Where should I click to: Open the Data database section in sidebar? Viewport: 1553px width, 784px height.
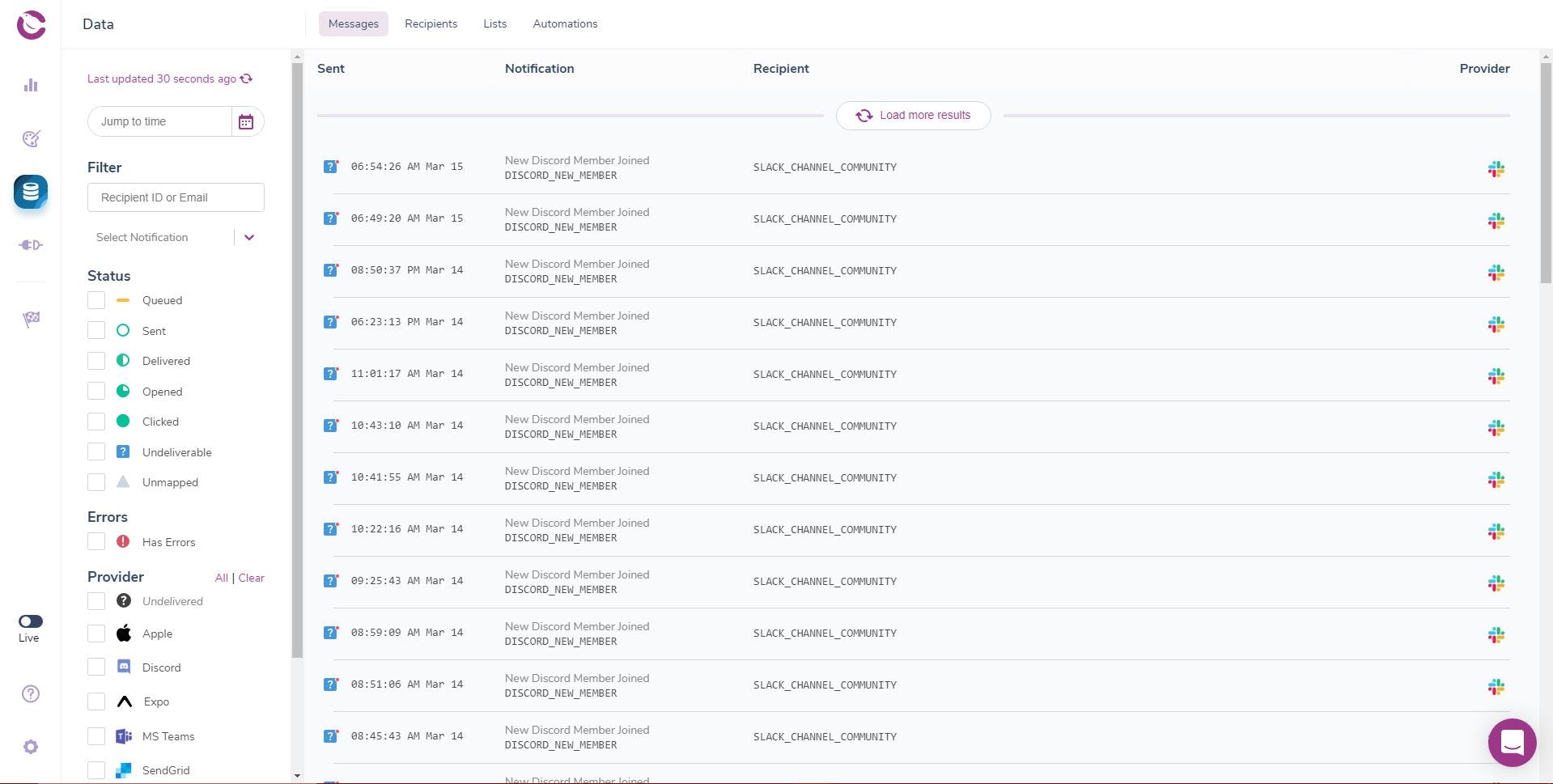click(x=30, y=192)
